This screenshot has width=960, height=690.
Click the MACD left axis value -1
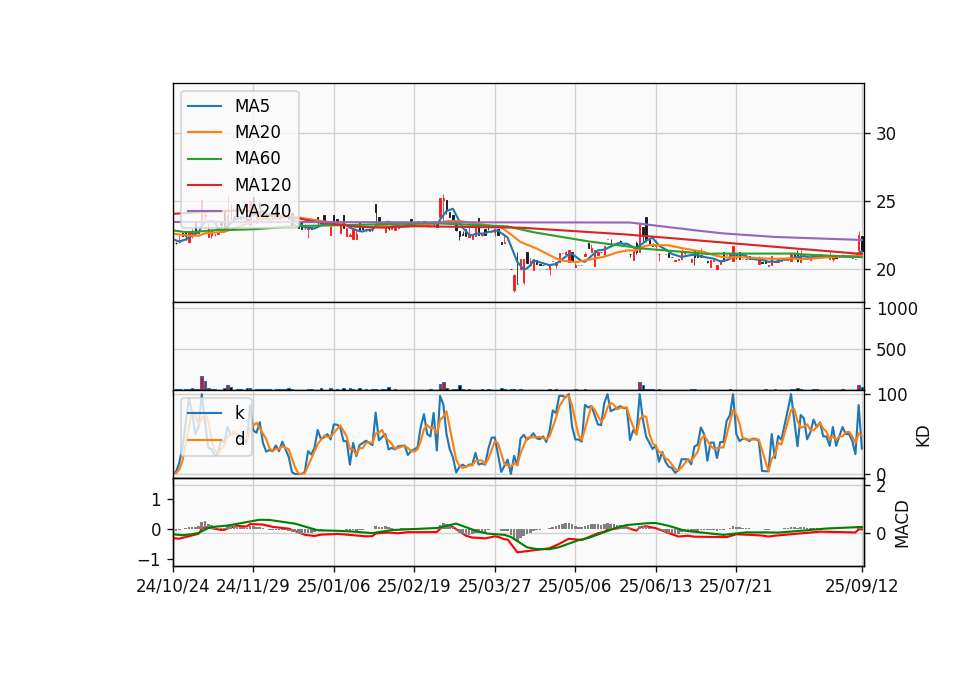[x=149, y=560]
